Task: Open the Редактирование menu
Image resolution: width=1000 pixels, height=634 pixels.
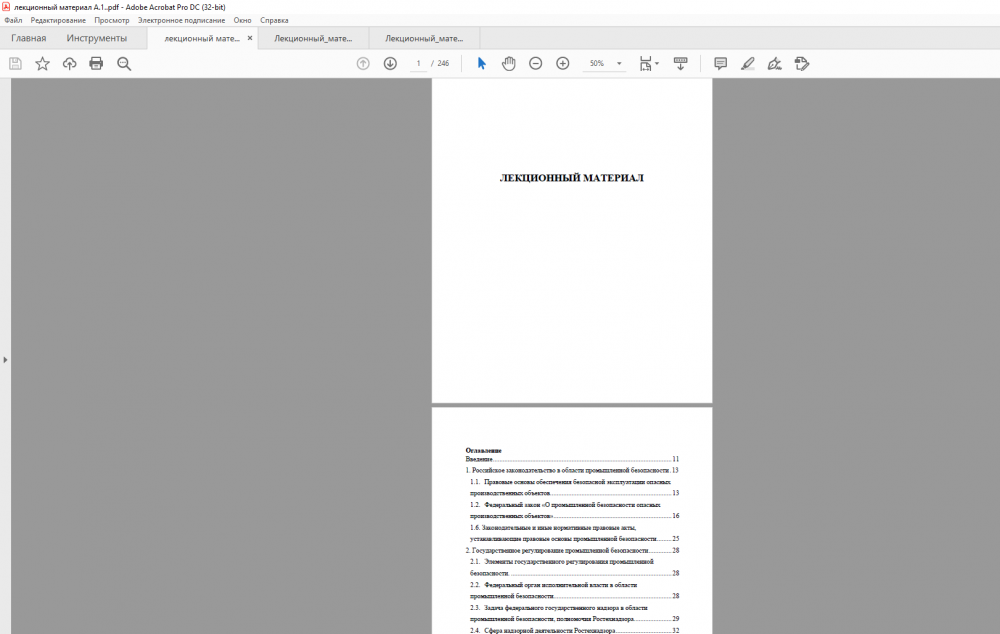Action: pos(58,20)
